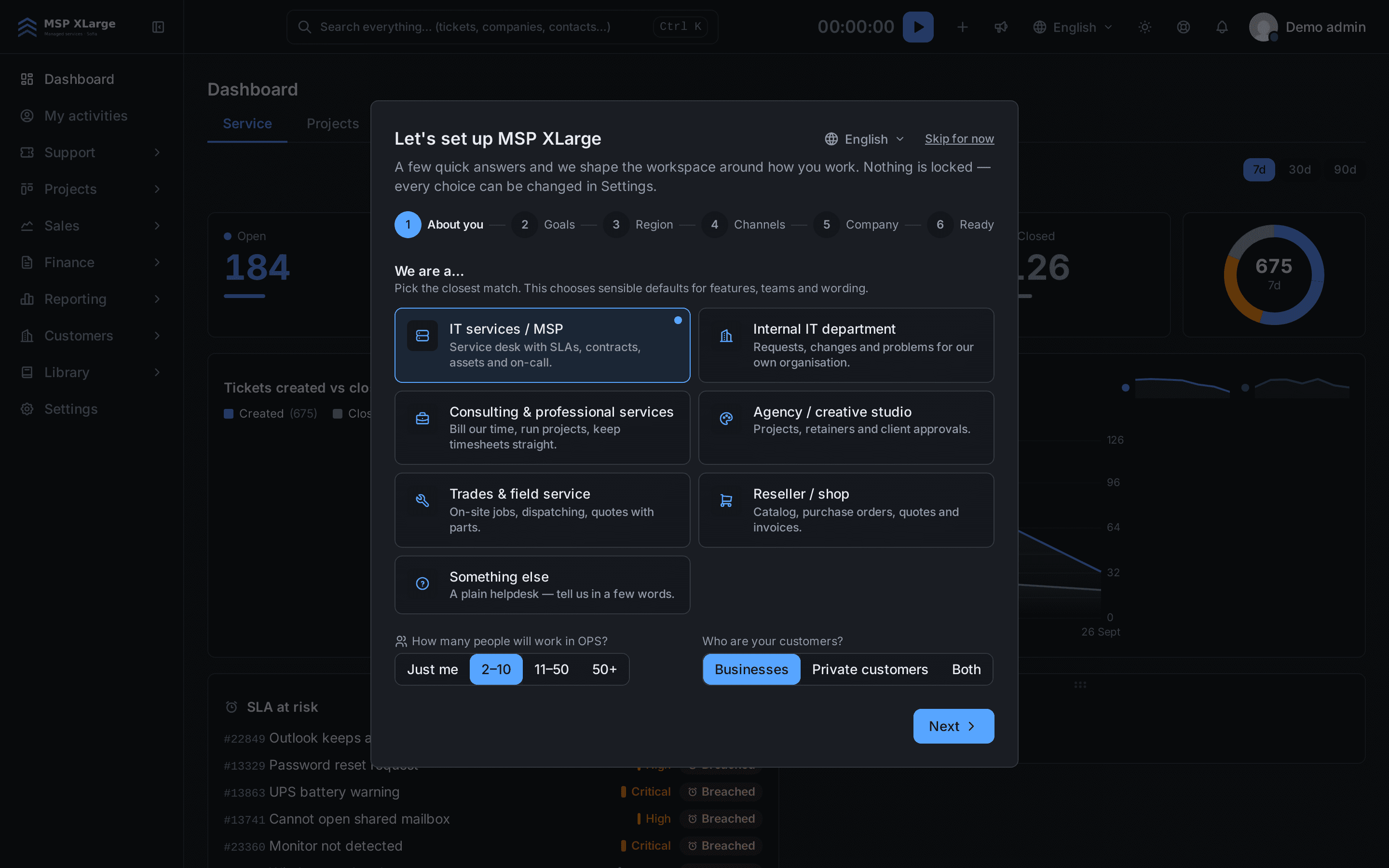Jump to step 4 Channels
The width and height of the screenshot is (1389, 868).
tap(743, 224)
